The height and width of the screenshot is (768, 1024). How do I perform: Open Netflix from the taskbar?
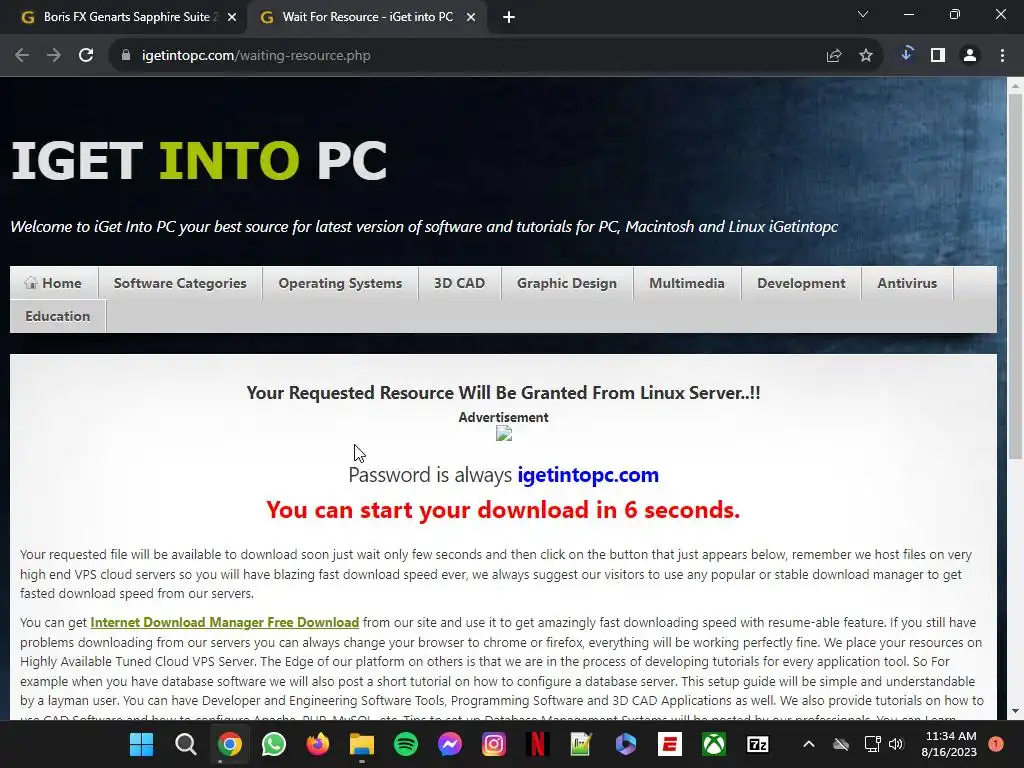pyautogui.click(x=537, y=744)
